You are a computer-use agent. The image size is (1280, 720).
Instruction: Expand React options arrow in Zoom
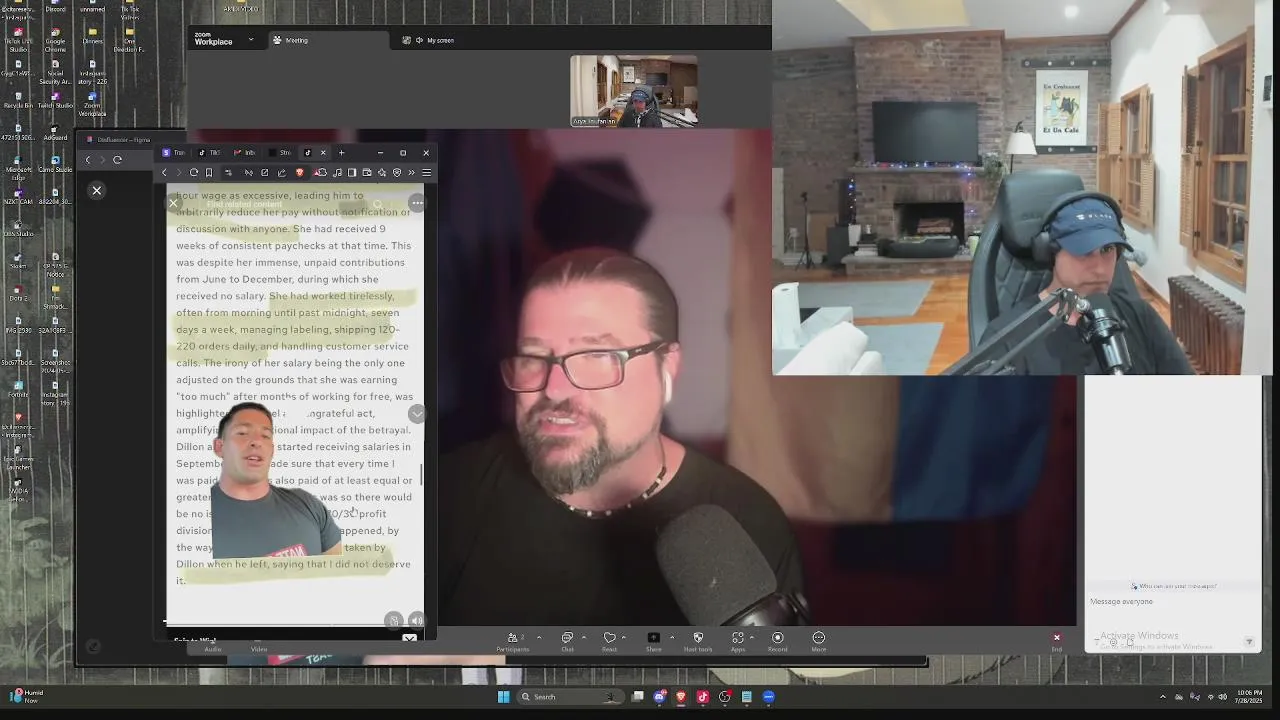tap(625, 637)
